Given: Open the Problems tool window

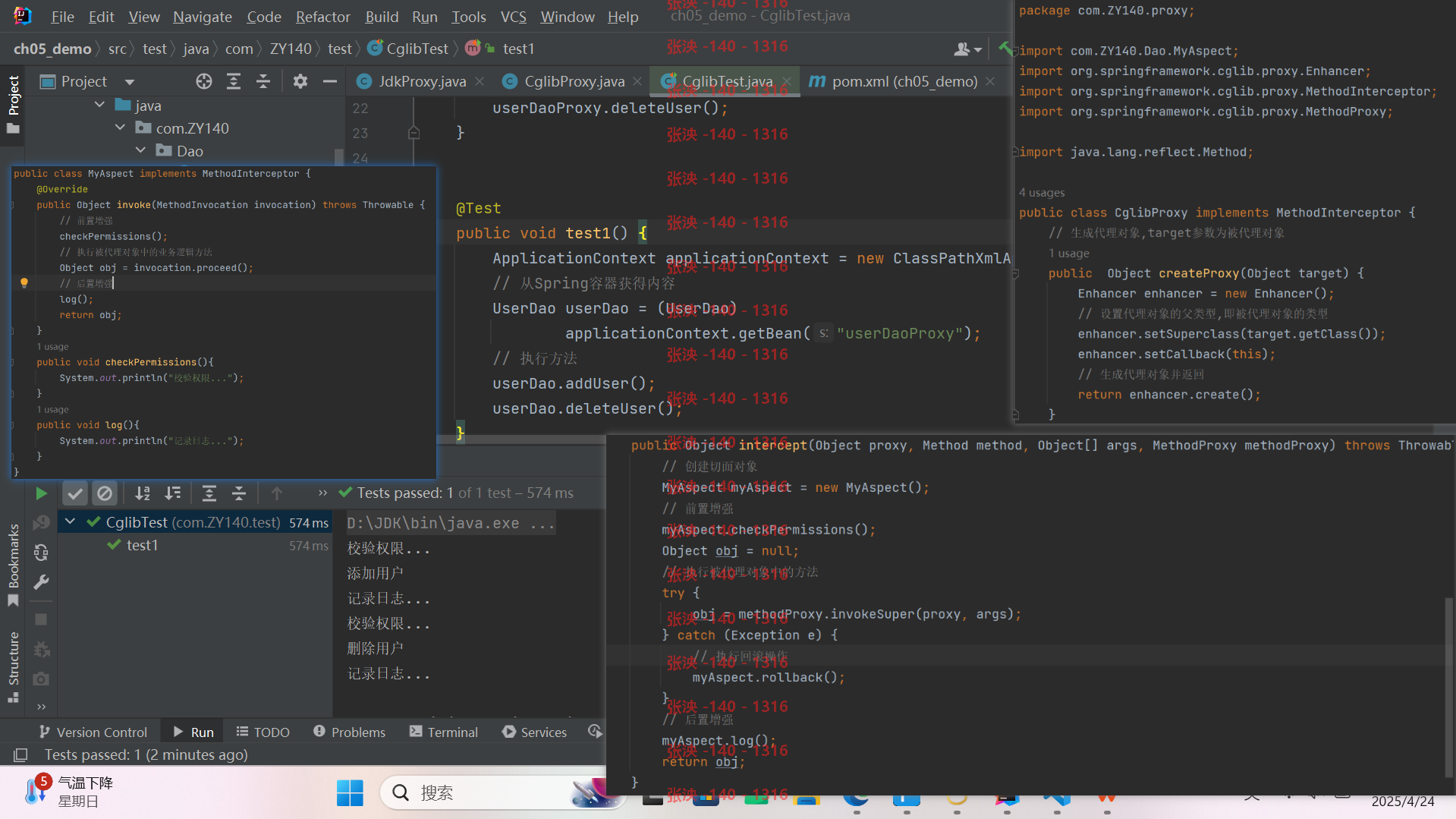Looking at the screenshot, I should tap(349, 732).
